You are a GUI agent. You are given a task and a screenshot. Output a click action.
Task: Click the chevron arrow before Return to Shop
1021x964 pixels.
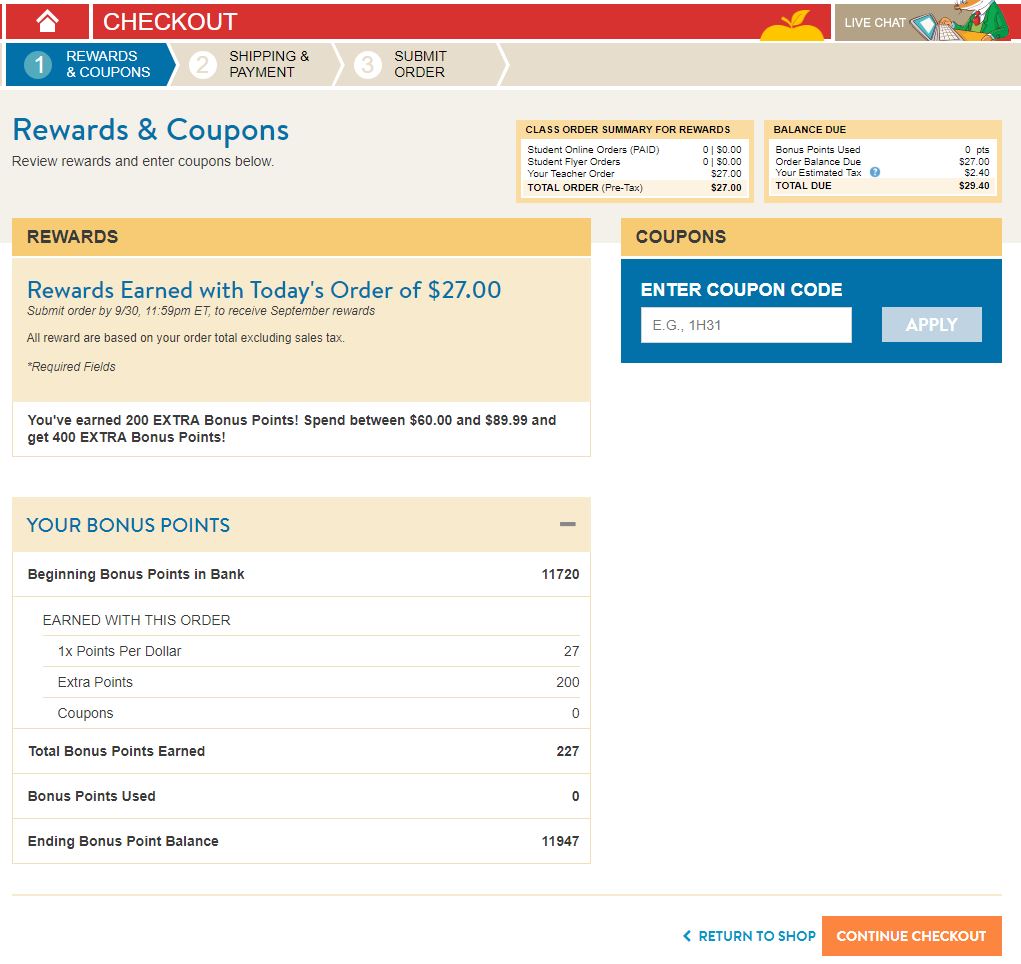pyautogui.click(x=687, y=936)
